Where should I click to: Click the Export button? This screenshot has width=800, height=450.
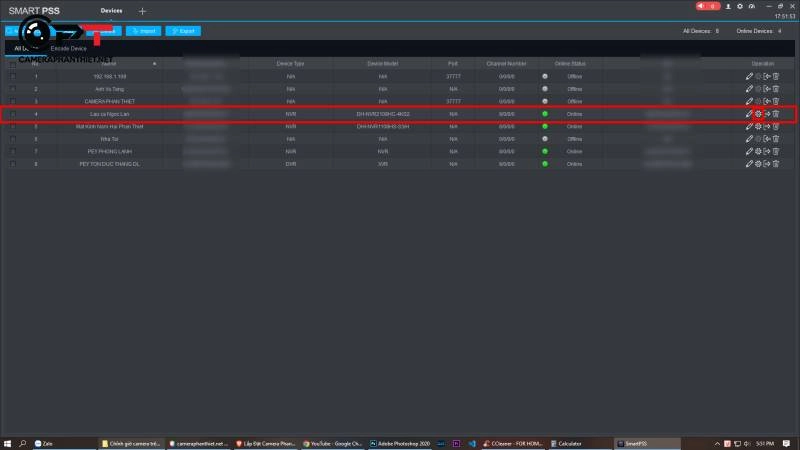click(183, 31)
